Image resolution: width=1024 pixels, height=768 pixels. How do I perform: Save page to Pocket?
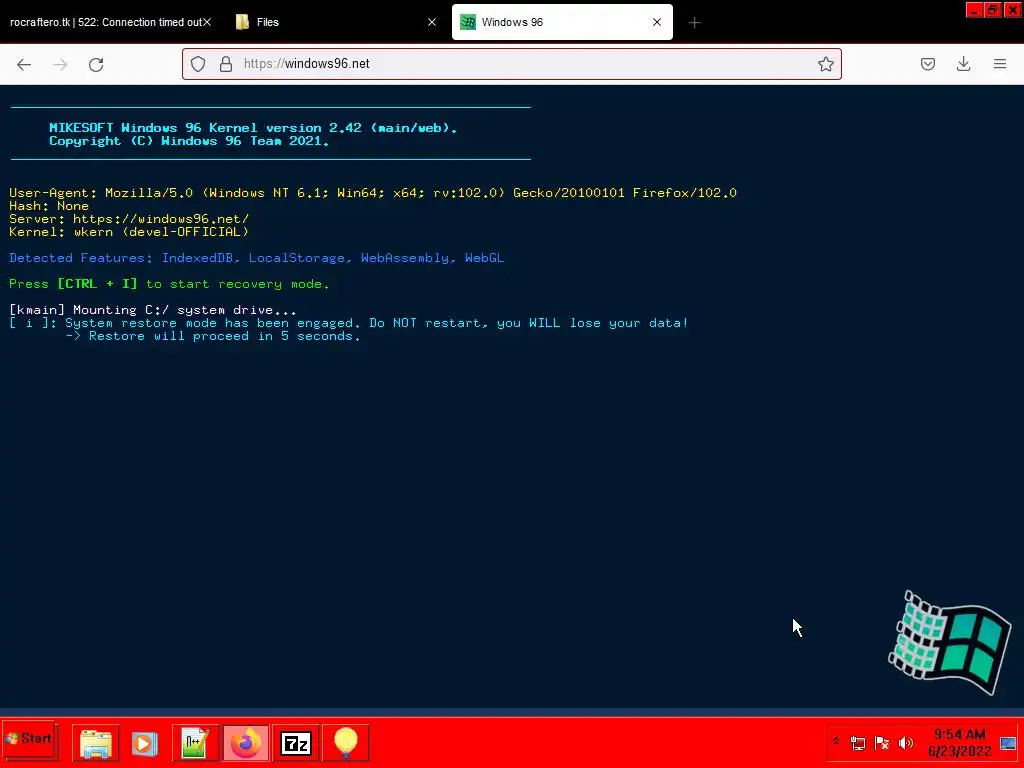[x=928, y=64]
